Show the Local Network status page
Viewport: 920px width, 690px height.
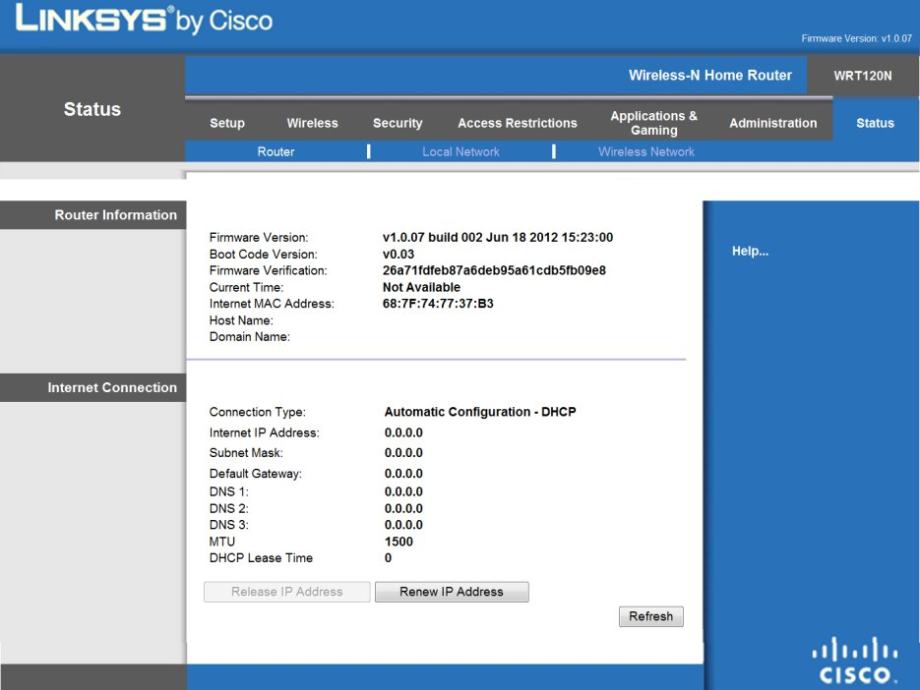pos(461,152)
